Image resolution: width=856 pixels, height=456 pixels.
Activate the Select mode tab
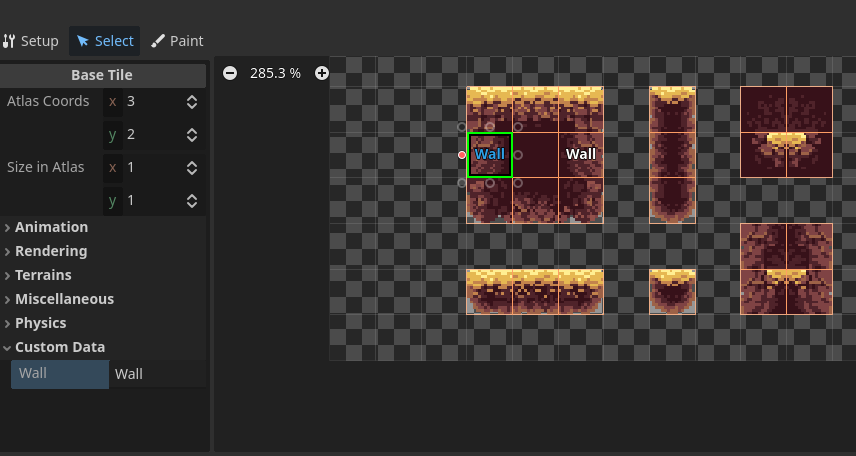(105, 41)
